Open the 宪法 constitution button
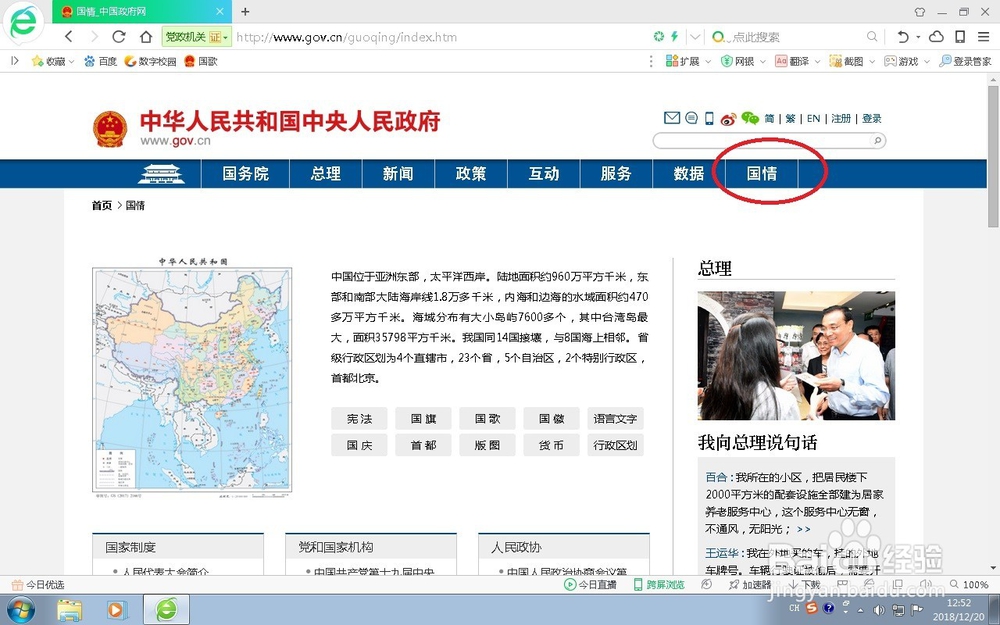Viewport: 1000px width, 625px height. click(359, 418)
